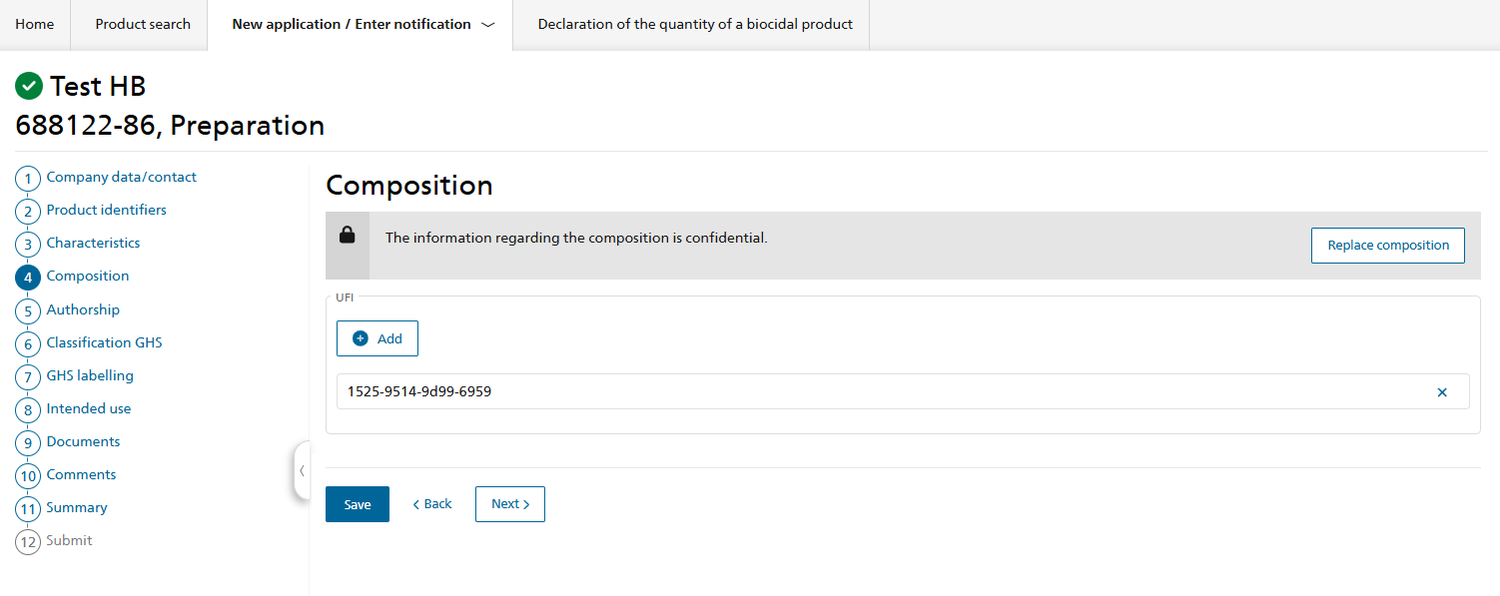Save the composition form
Viewport: 1500px width, 596px height.
(357, 504)
